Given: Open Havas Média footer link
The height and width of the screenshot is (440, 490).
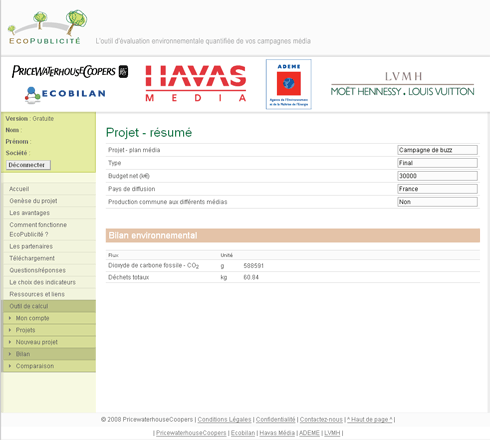Looking at the screenshot, I should click(277, 433).
